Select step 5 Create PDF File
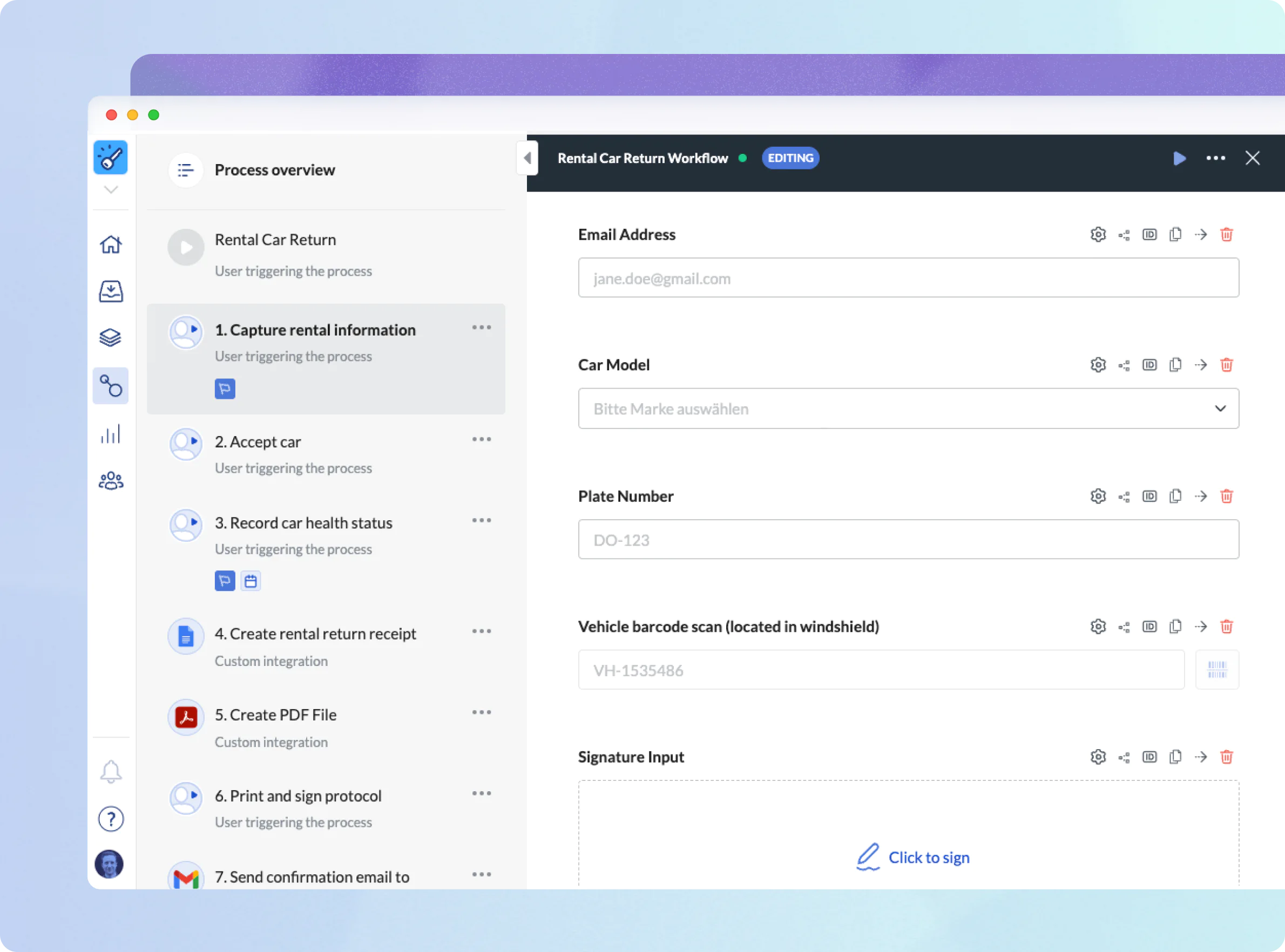Screen dimensions: 1285x952 275,715
